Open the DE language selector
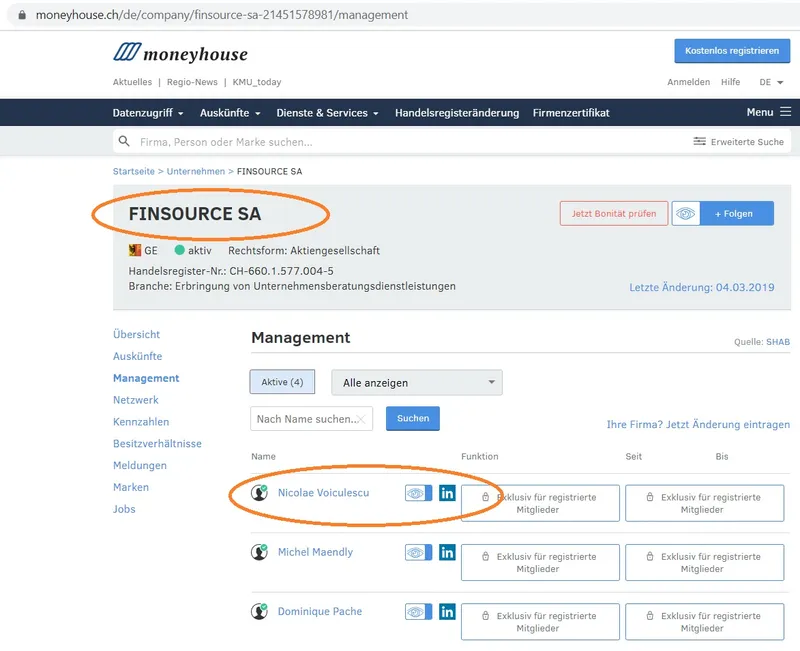Image resolution: width=800 pixels, height=651 pixels. coord(770,82)
